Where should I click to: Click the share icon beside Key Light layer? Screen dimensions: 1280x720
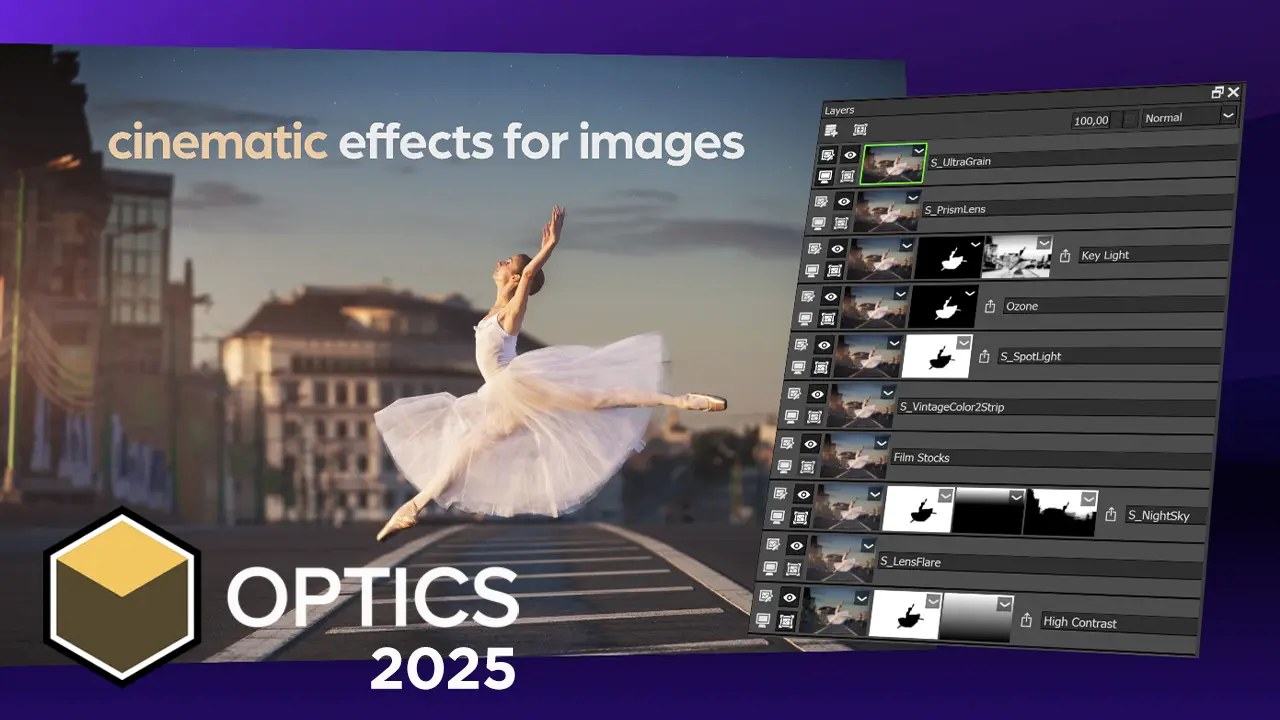point(1066,256)
